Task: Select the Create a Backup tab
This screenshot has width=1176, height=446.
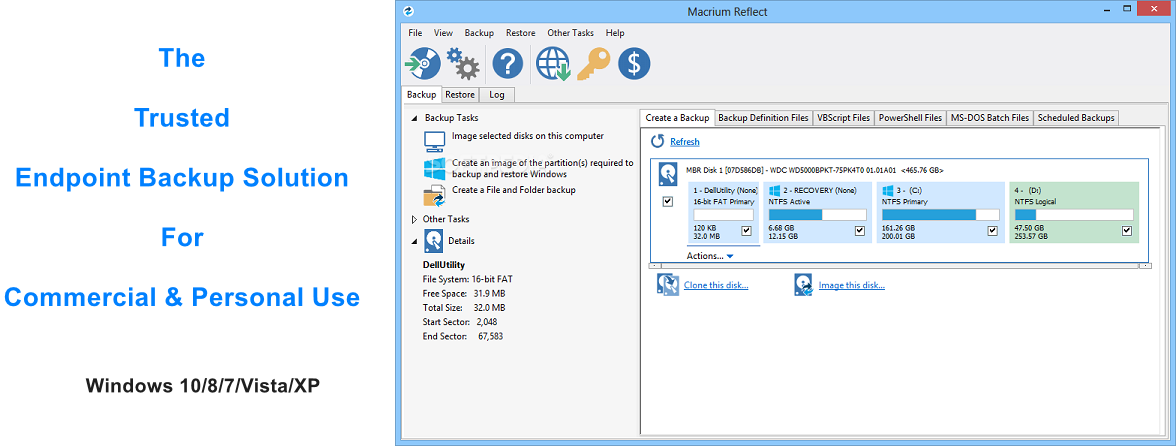Action: (x=677, y=118)
